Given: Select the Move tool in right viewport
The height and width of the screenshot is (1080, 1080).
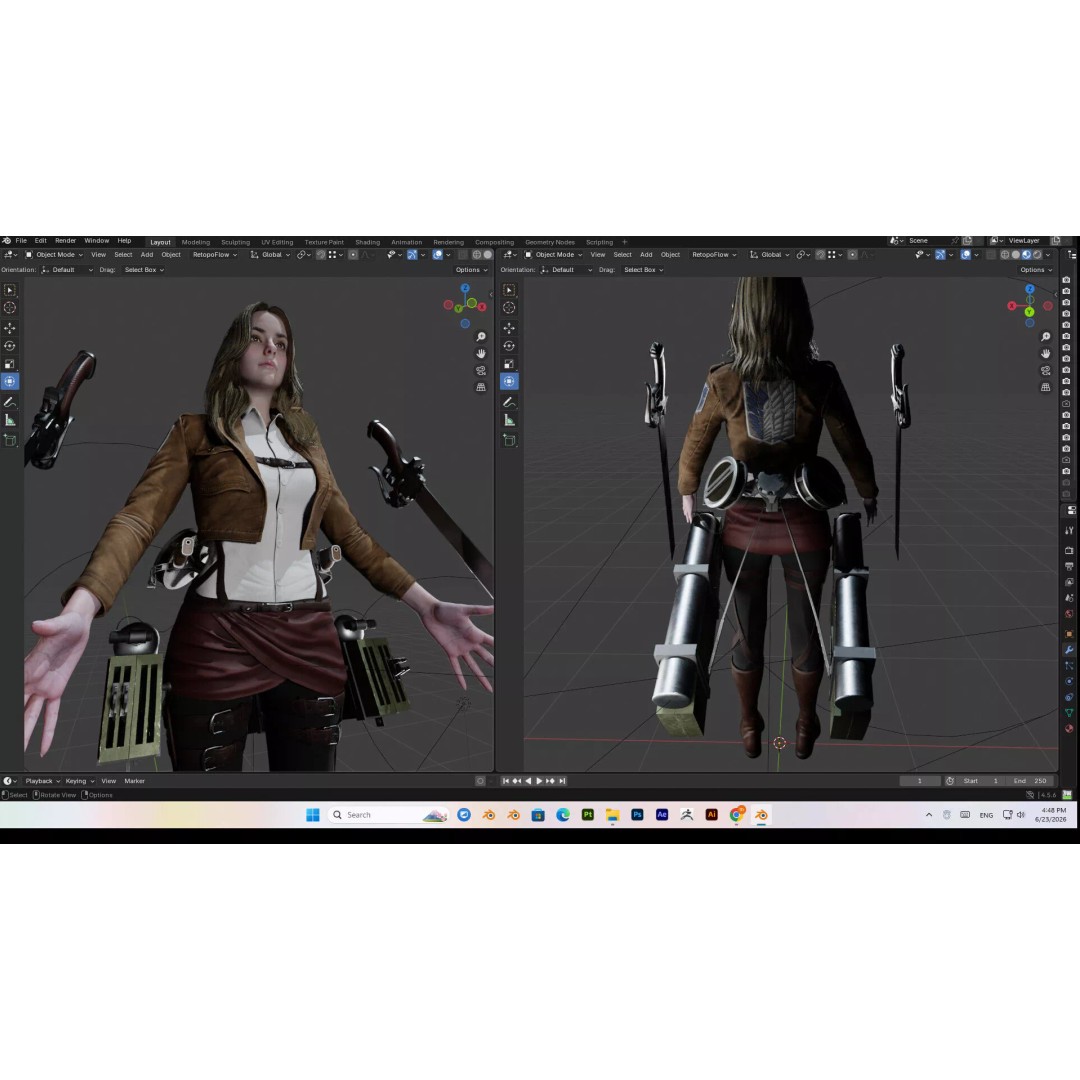Looking at the screenshot, I should point(509,329).
